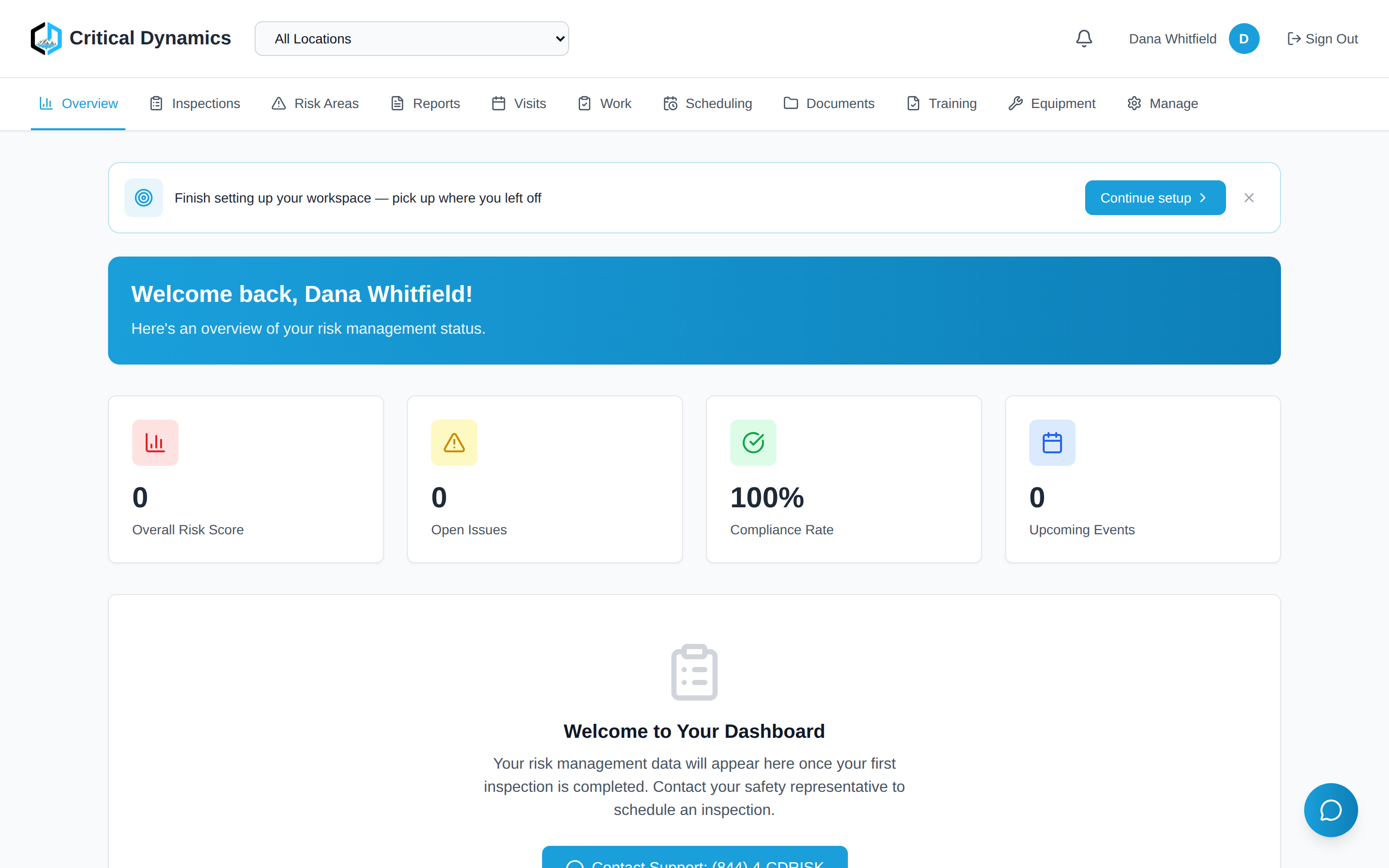Click the Continue setup button

[x=1155, y=198]
